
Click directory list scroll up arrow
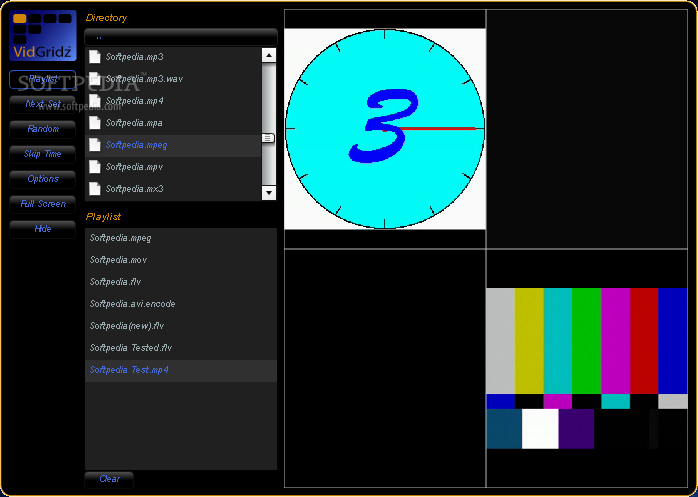click(269, 56)
